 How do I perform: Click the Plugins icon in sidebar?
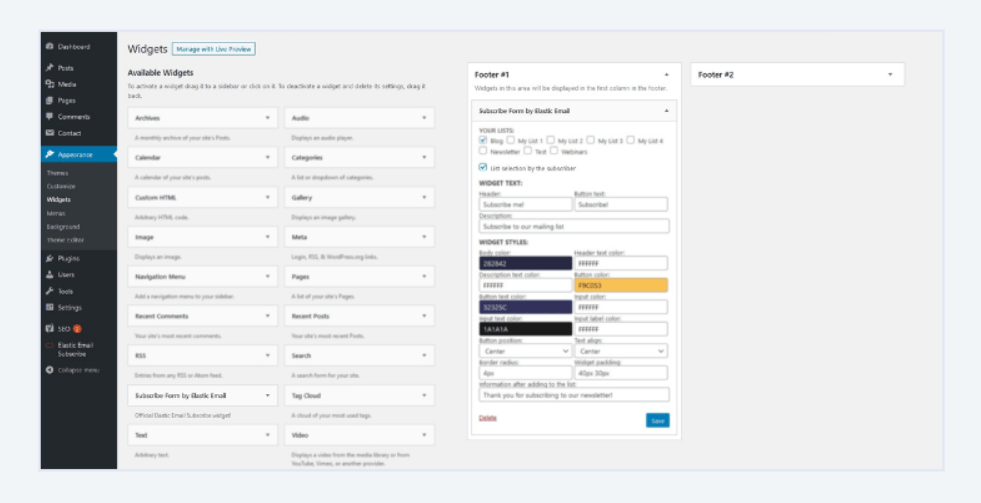pos(50,258)
